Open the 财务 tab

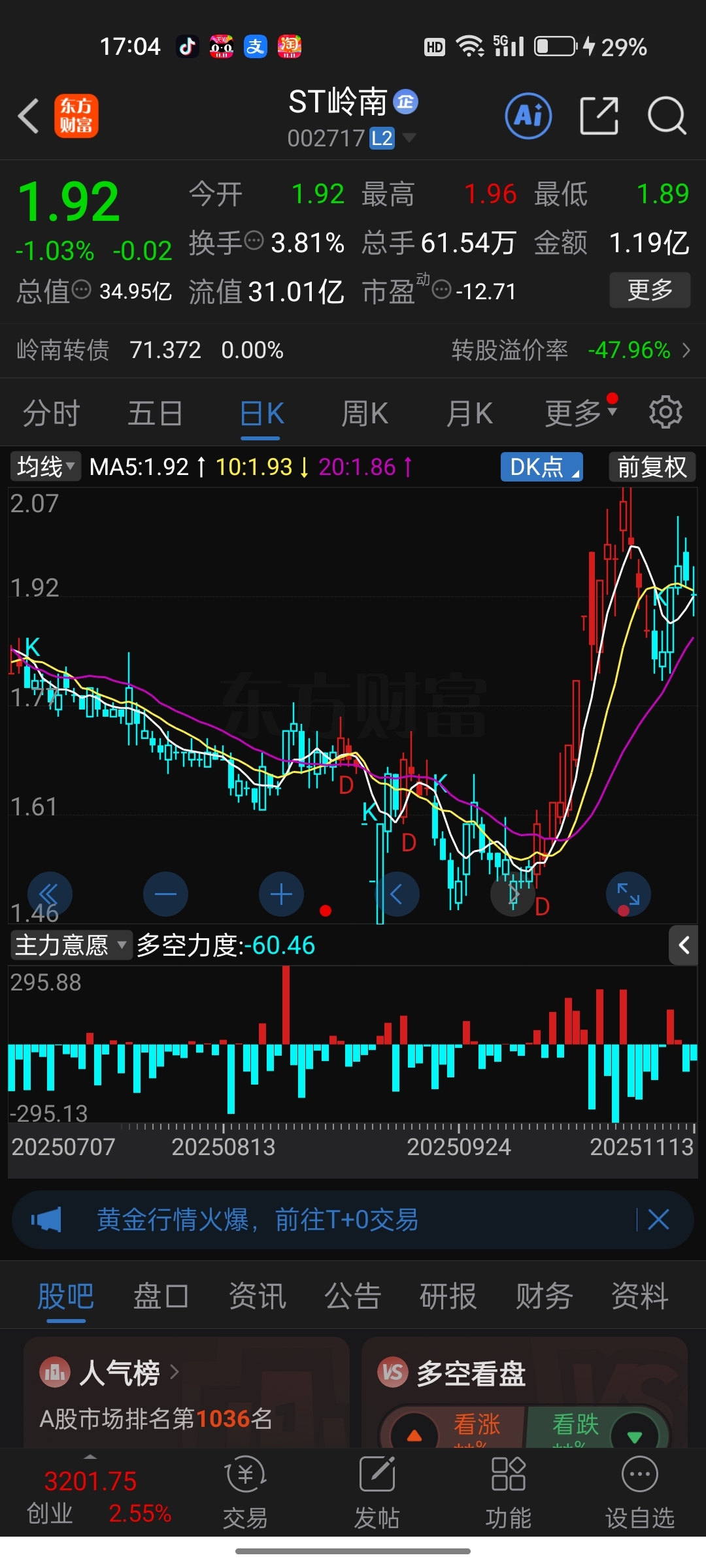pos(544,1296)
